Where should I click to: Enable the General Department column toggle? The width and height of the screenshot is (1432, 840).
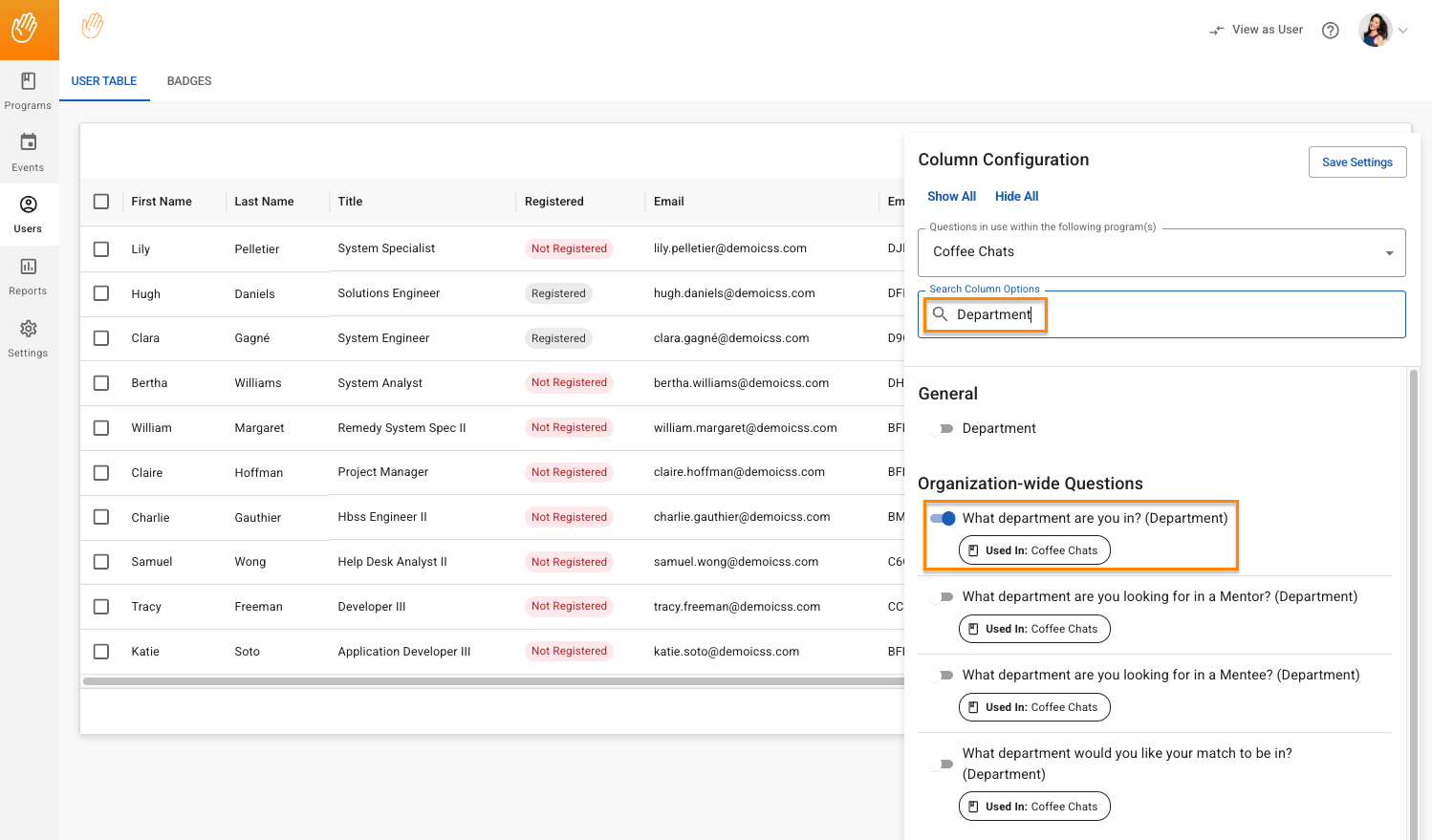pos(943,429)
